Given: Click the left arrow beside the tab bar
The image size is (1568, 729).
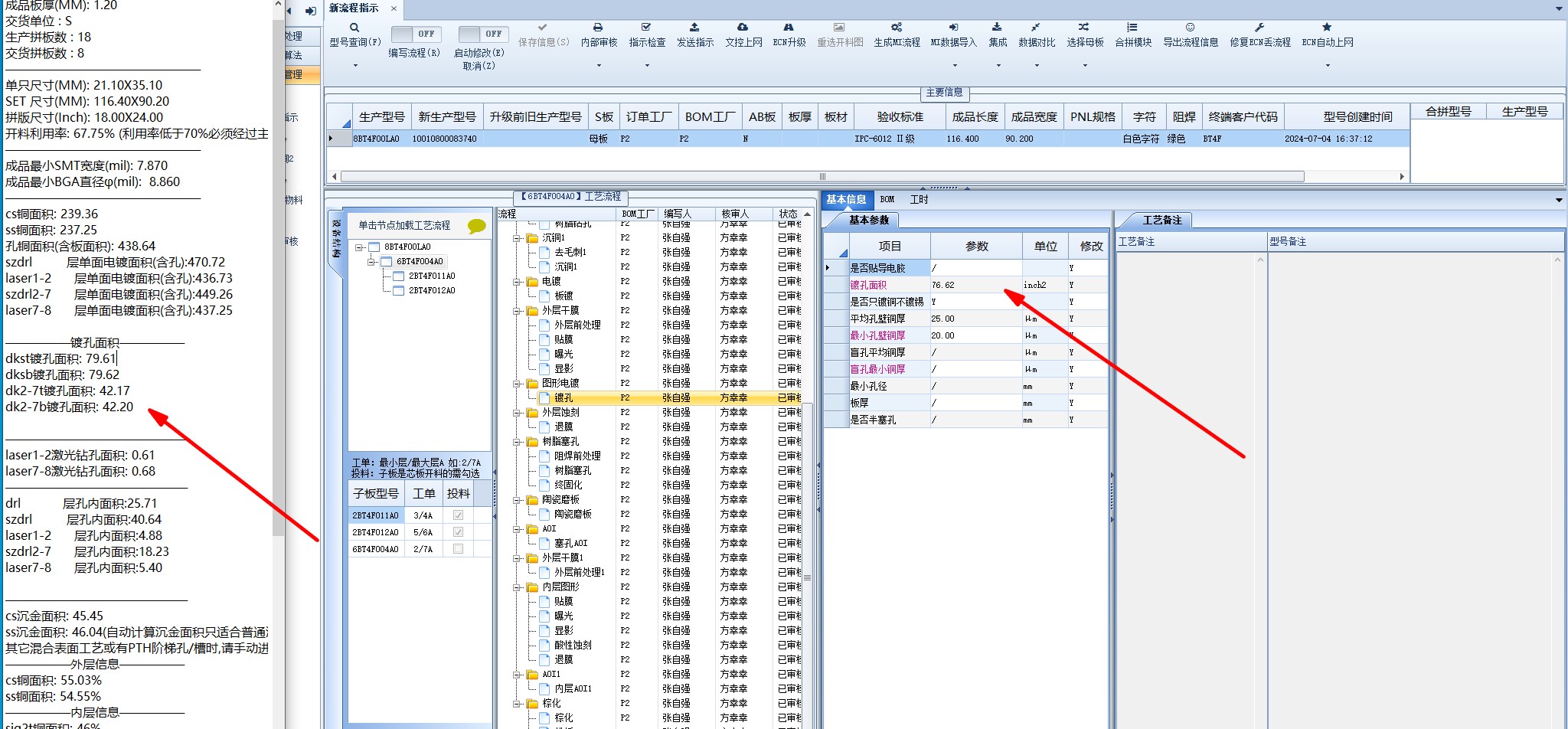Looking at the screenshot, I should point(289,11).
